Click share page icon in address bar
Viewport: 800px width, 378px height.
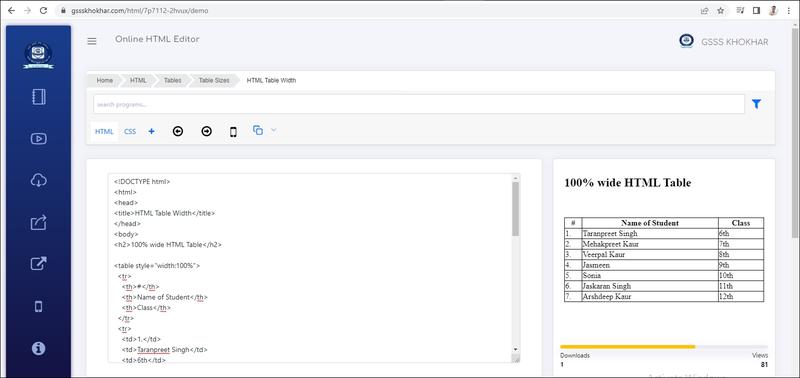(704, 10)
